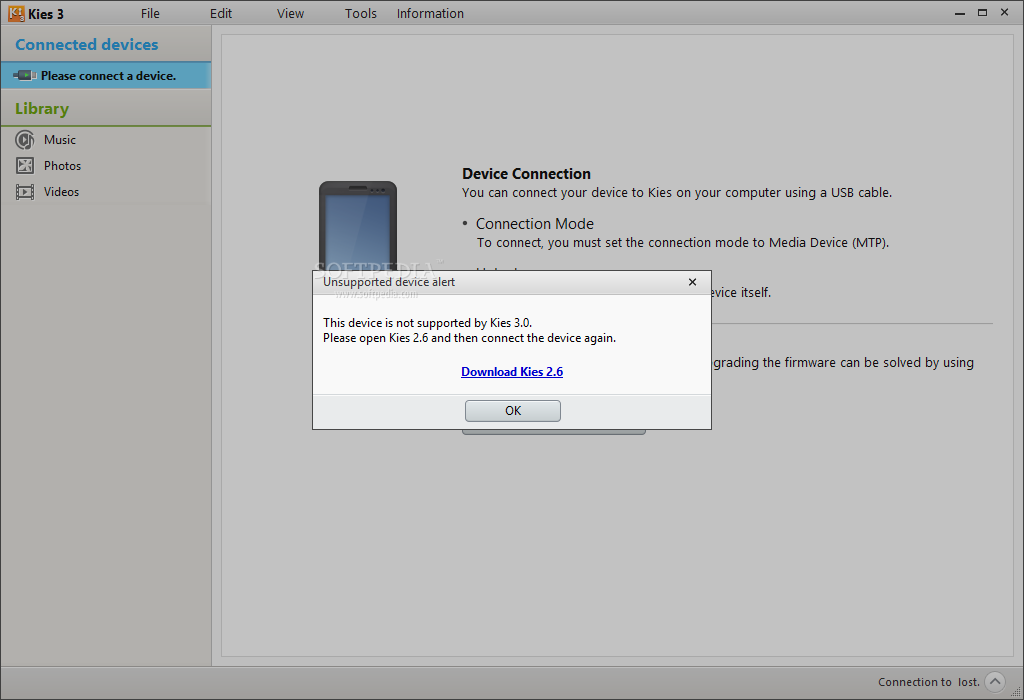The image size is (1024, 700).
Task: Open the Information menu
Action: [430, 14]
